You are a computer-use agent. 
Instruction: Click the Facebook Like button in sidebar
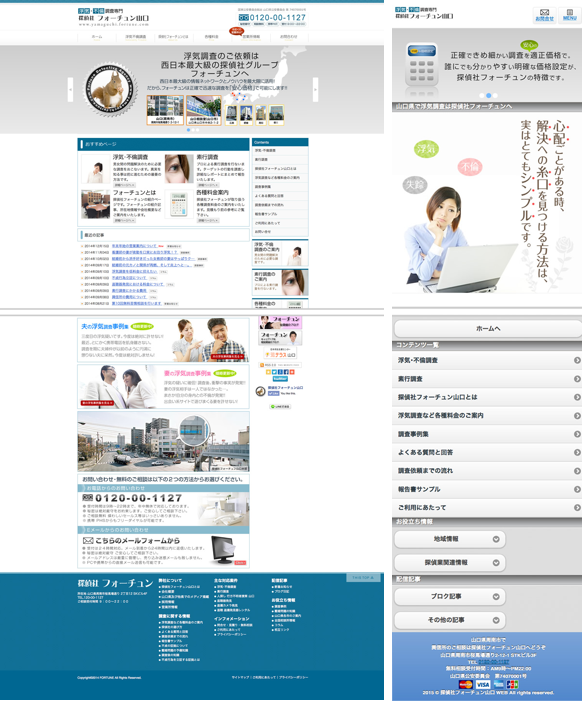coord(274,393)
